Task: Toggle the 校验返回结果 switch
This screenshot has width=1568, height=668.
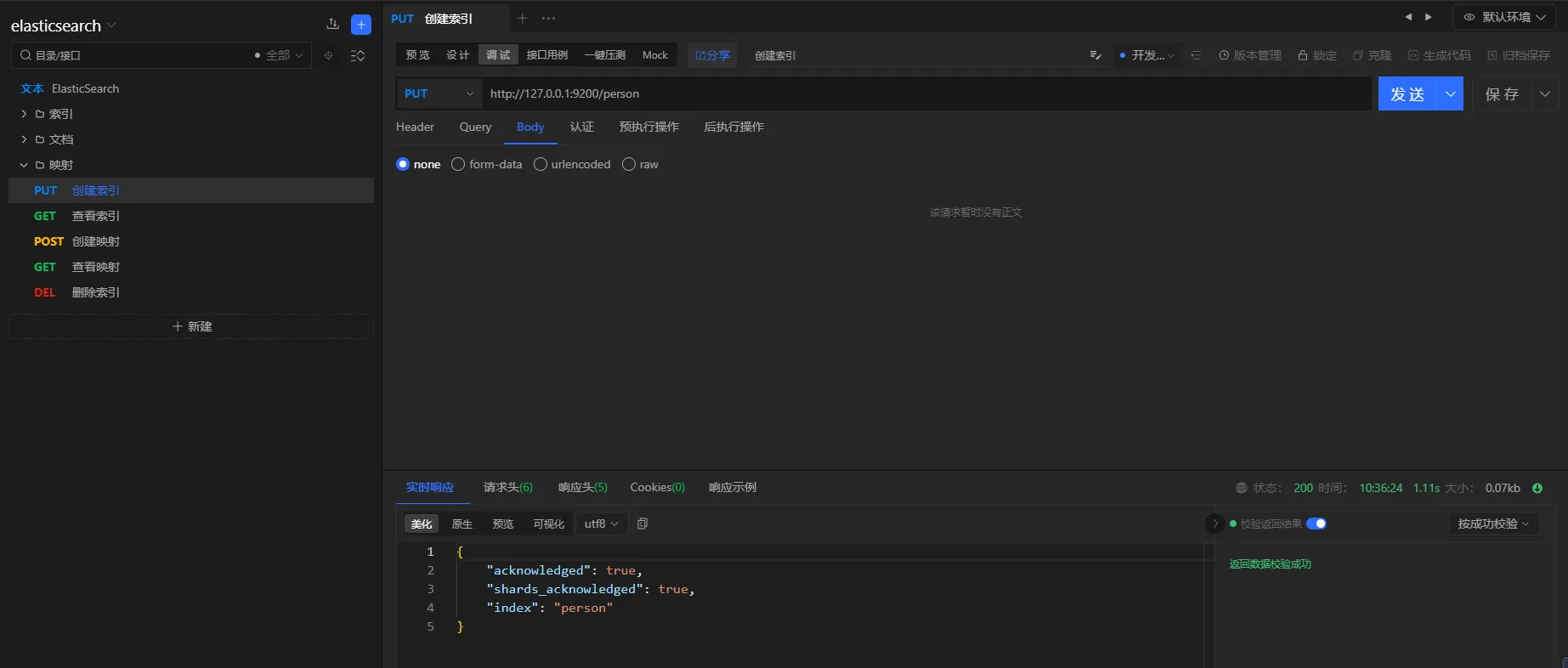Action: [1316, 524]
